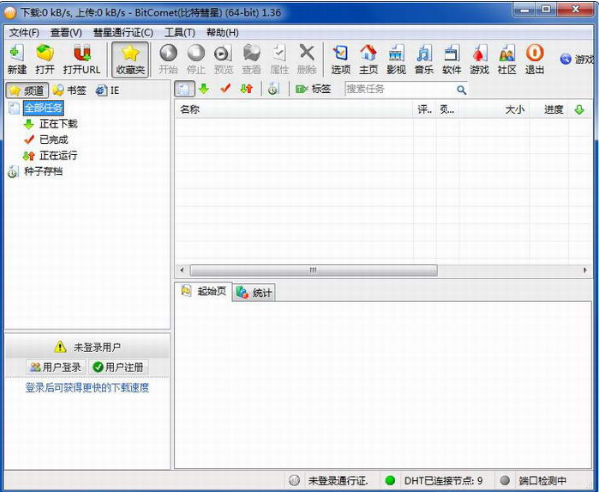
Task: Click the 评.. column header
Action: (424, 110)
